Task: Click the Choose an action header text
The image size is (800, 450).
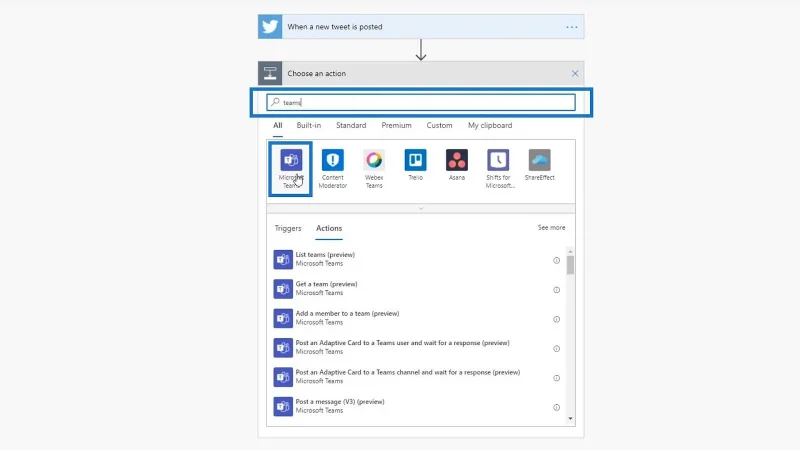Action: (x=316, y=73)
